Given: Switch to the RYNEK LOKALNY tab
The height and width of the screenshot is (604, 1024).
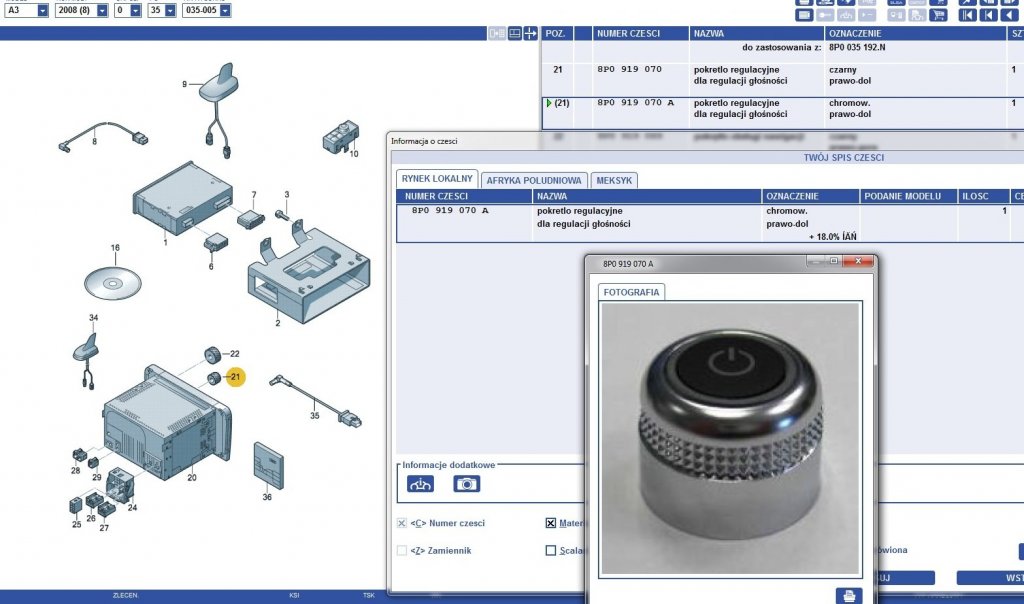Looking at the screenshot, I should pyautogui.click(x=437, y=179).
